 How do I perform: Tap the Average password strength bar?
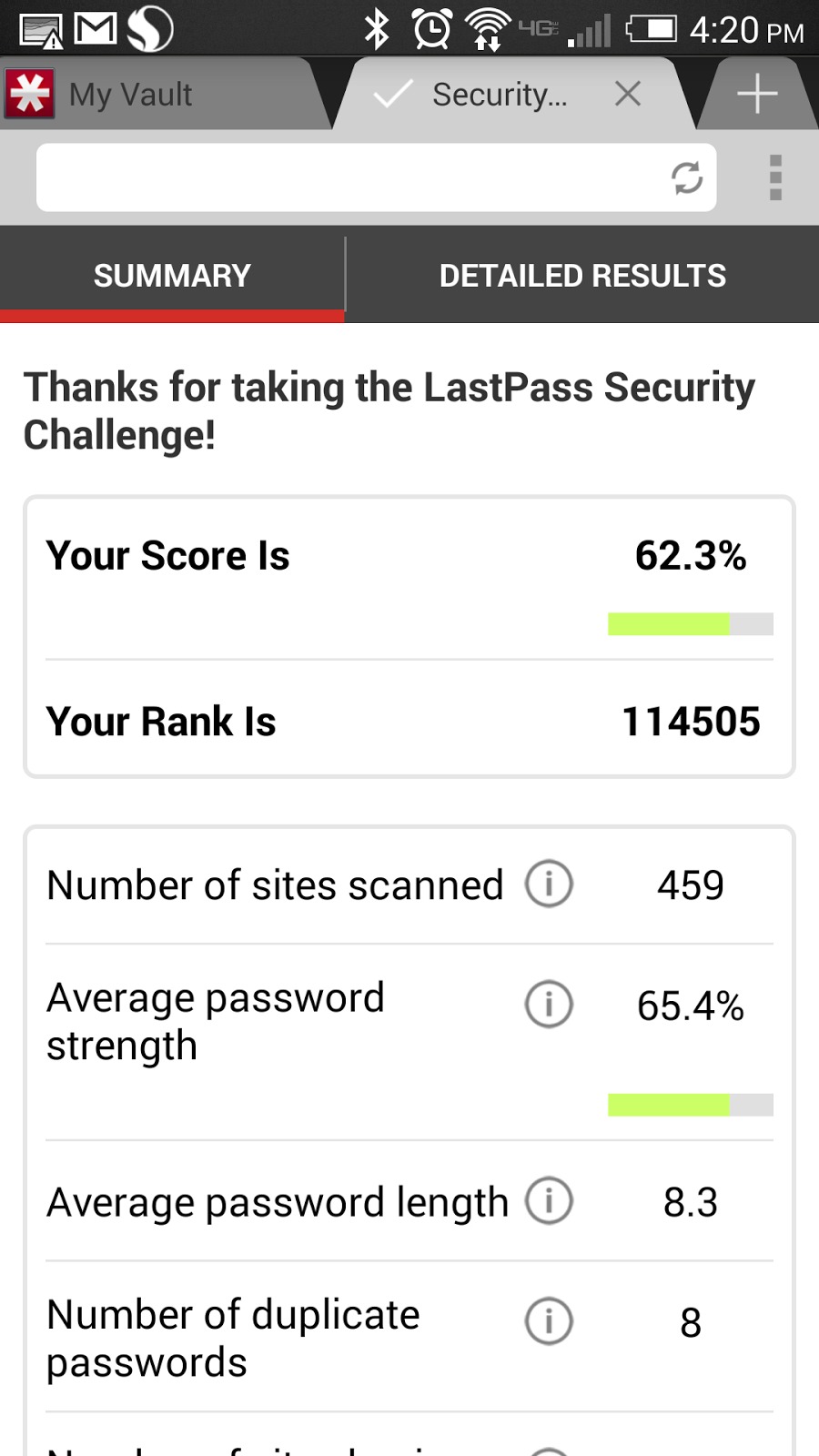click(690, 1105)
